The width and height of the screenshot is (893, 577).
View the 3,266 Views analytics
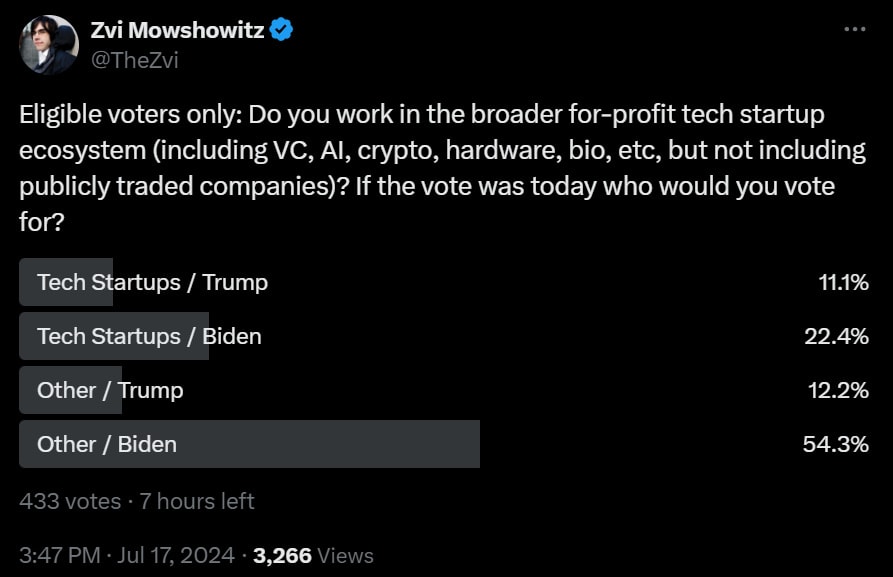[313, 555]
